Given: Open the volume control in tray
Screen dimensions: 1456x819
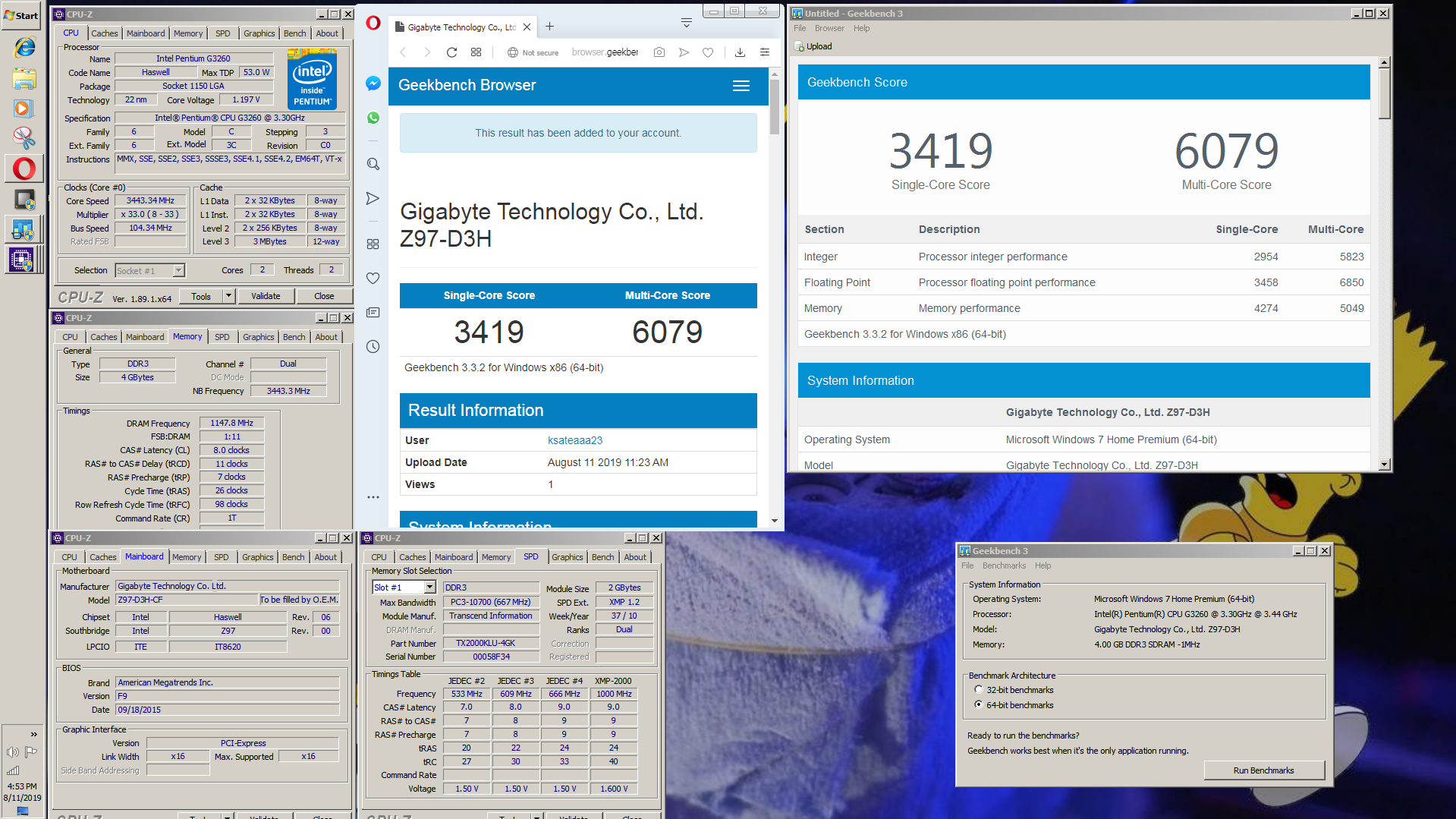Looking at the screenshot, I should (x=12, y=751).
